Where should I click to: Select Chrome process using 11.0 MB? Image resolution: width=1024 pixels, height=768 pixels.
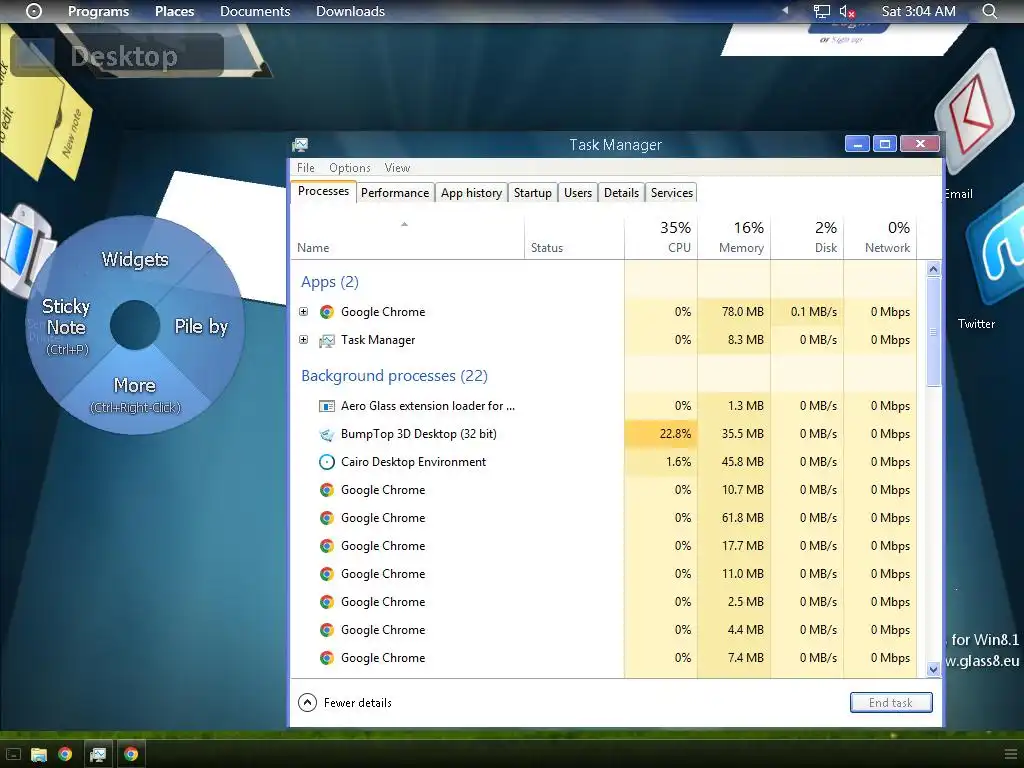[x=457, y=574]
